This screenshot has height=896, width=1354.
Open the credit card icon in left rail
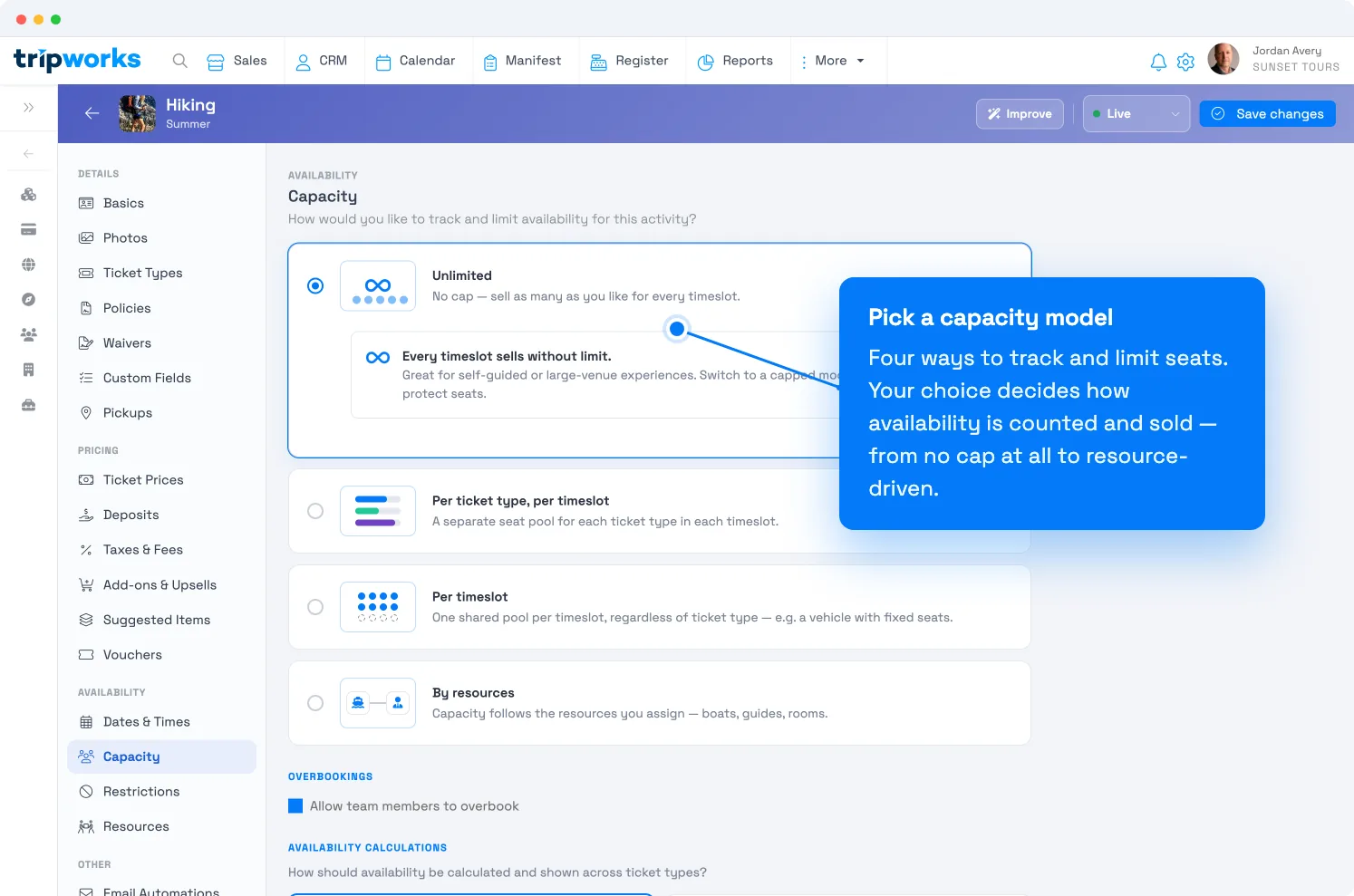coord(29,230)
